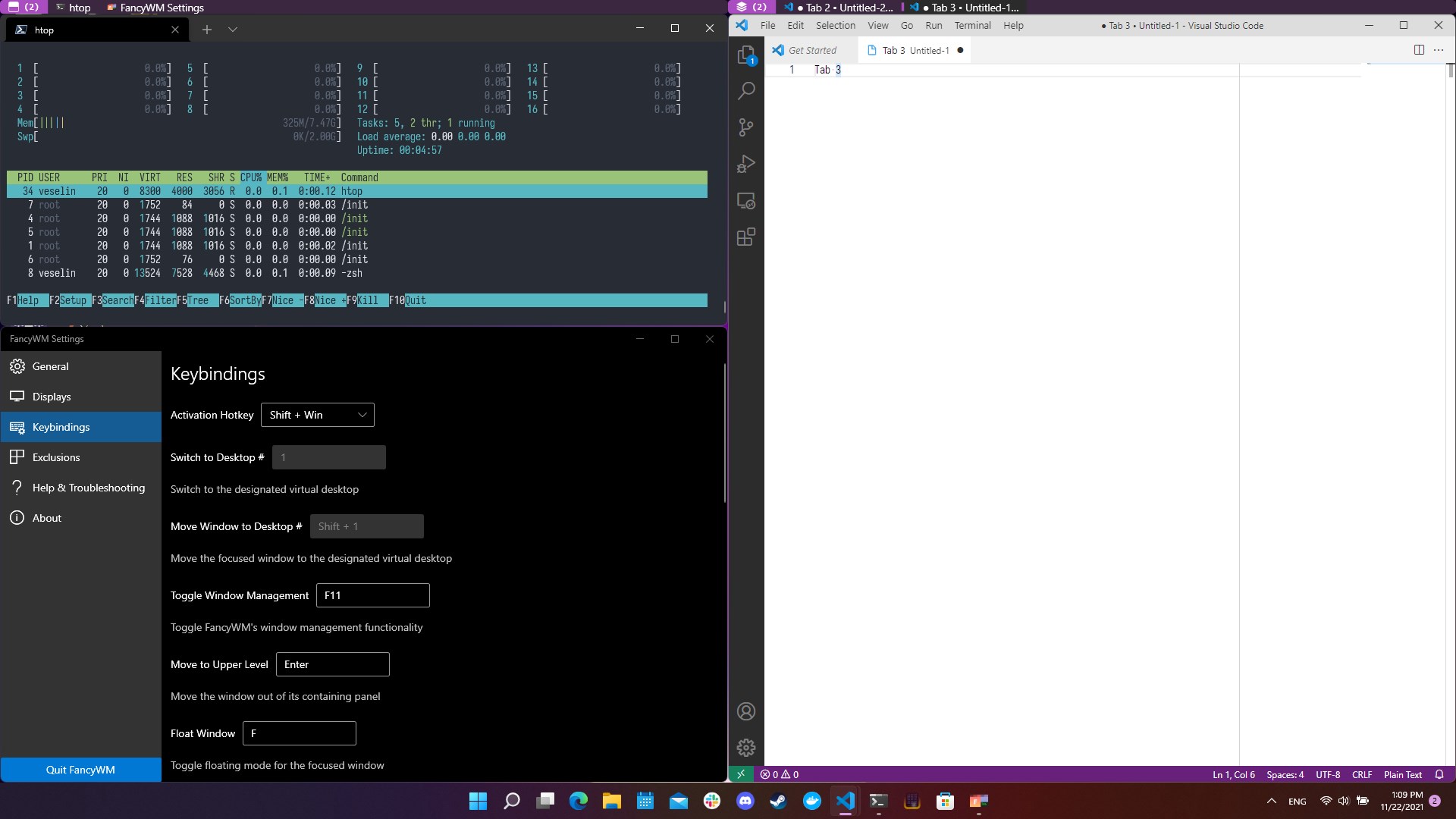Open VS Code Search sidebar icon
This screenshot has width=1456, height=819.
click(746, 91)
